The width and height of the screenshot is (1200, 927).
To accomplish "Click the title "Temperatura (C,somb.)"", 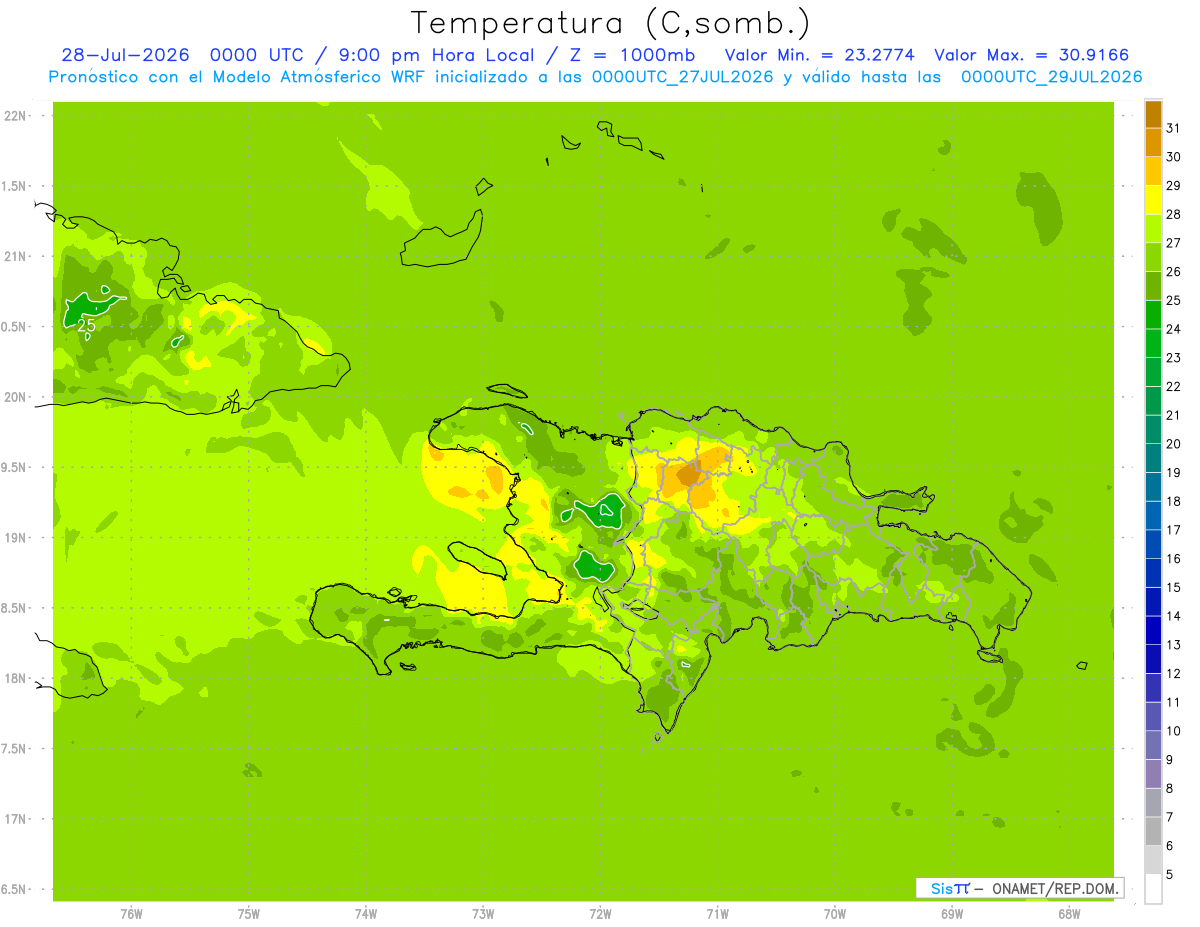I will pyautogui.click(x=610, y=23).
